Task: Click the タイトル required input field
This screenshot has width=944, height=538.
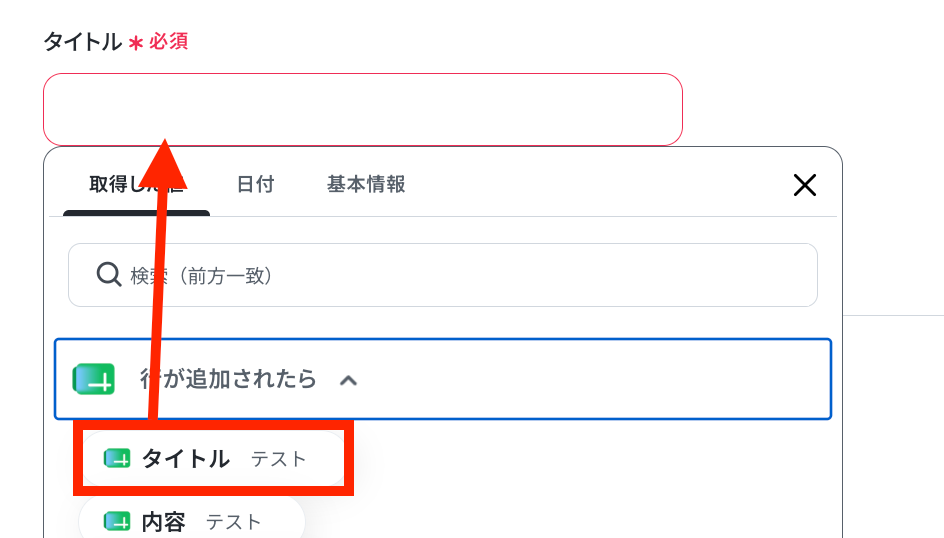Action: tap(362, 110)
